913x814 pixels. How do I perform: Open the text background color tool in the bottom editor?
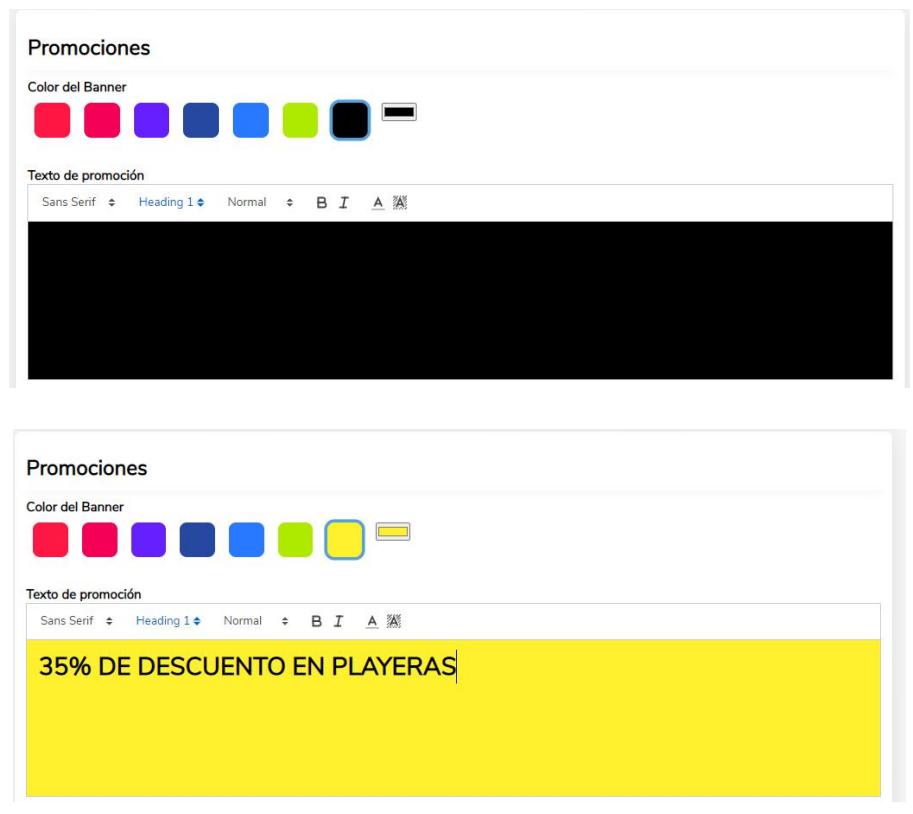(x=394, y=621)
